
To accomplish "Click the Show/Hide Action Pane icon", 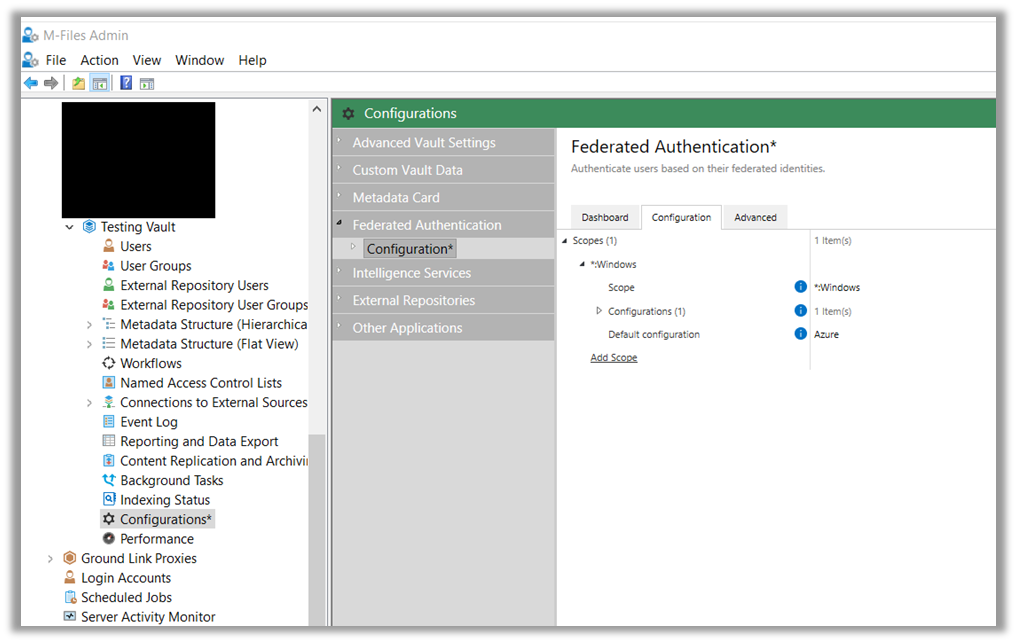I will point(146,82).
